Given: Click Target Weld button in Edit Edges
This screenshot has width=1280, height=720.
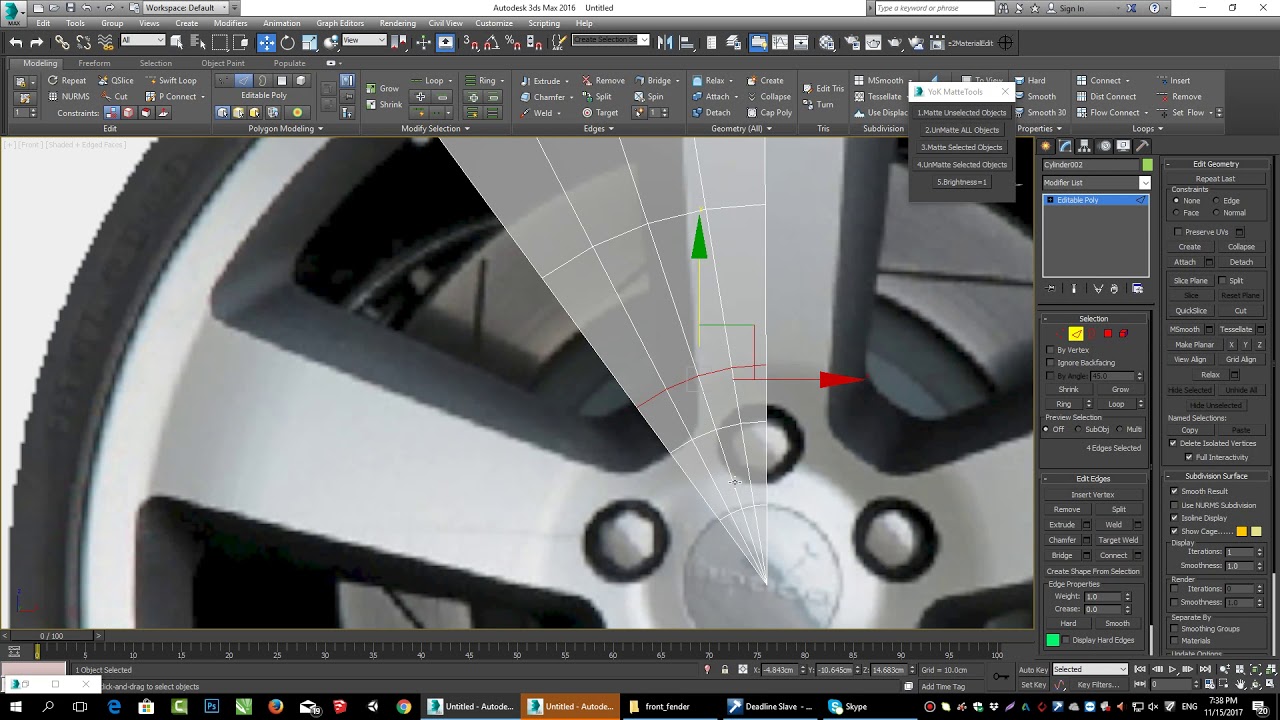Looking at the screenshot, I should [1118, 540].
